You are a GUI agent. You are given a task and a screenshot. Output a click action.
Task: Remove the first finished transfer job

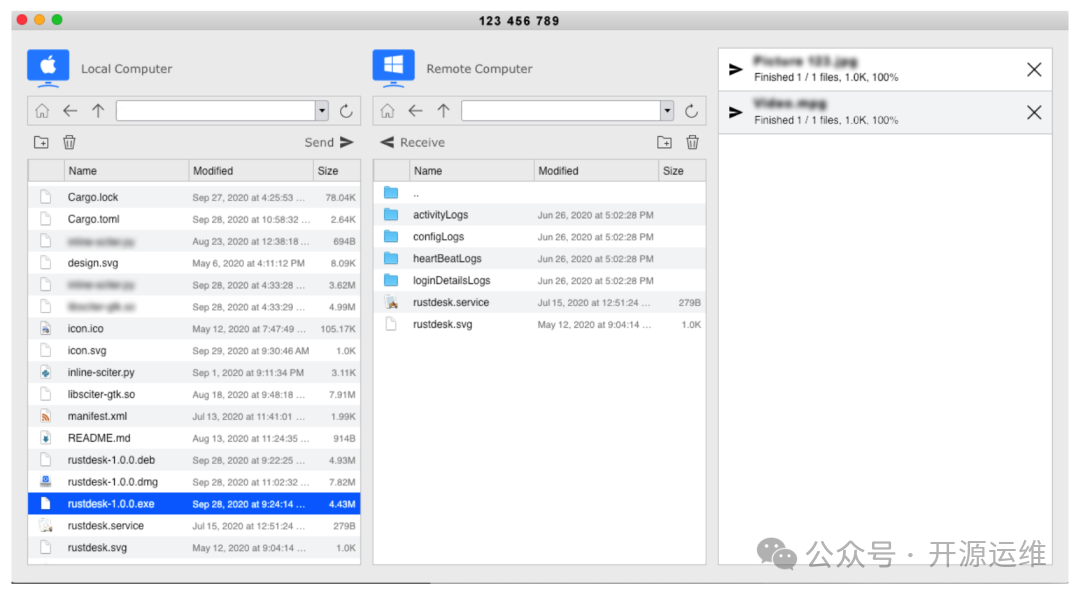pos(1034,69)
